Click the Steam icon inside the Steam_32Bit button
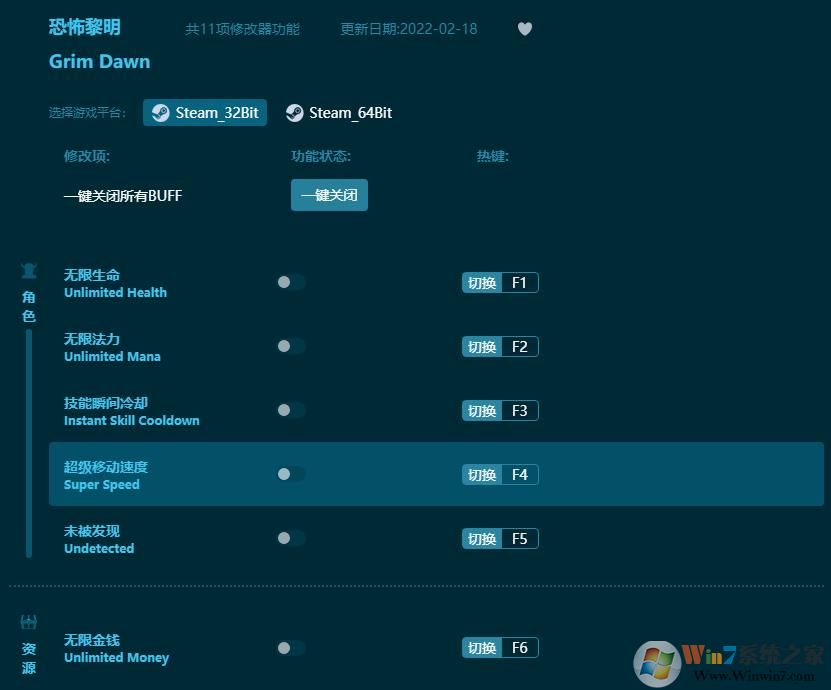831x690 pixels. (x=160, y=113)
